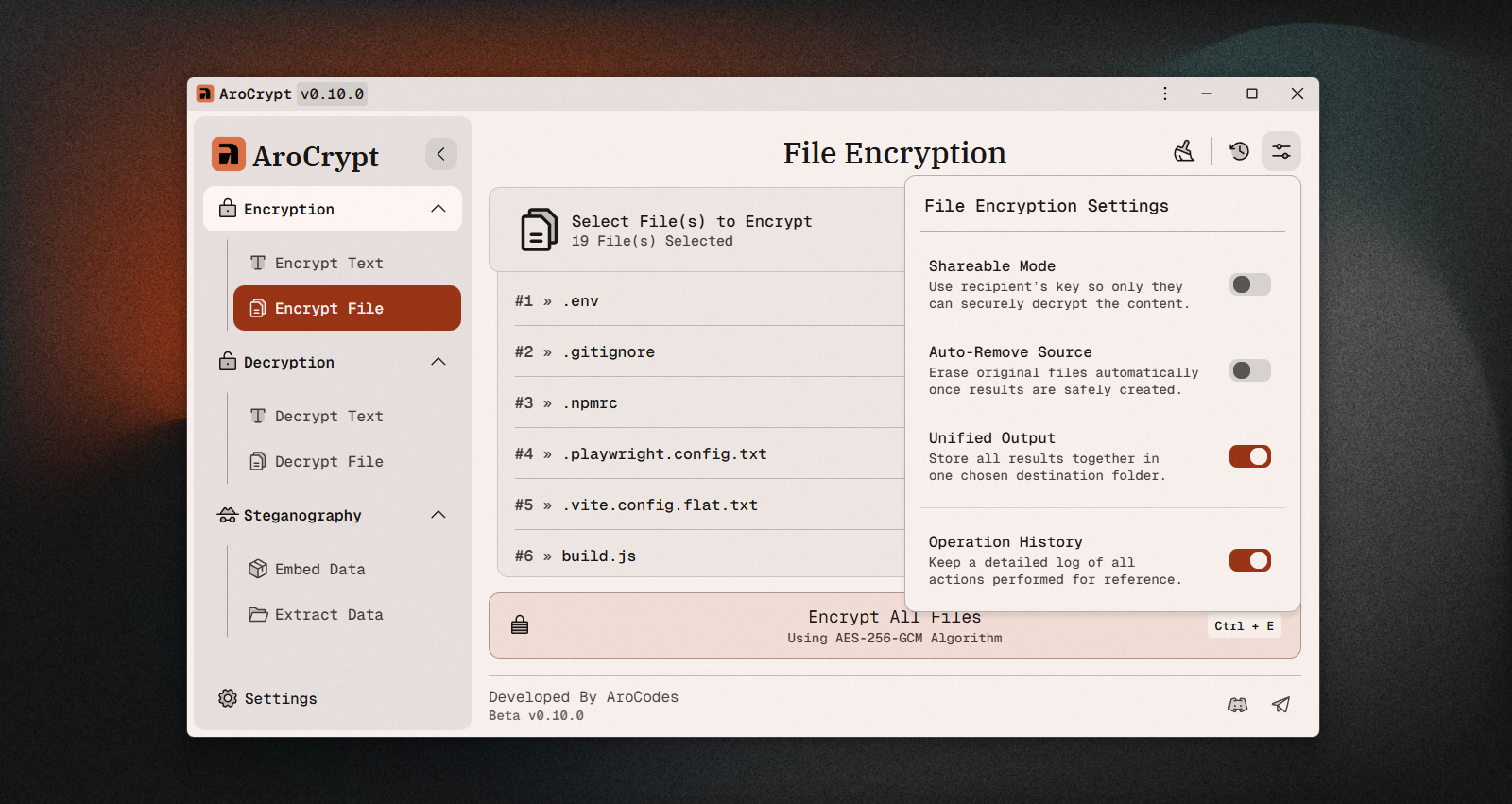Select Encrypt File menu item
The height and width of the screenshot is (804, 1512).
[x=347, y=308]
